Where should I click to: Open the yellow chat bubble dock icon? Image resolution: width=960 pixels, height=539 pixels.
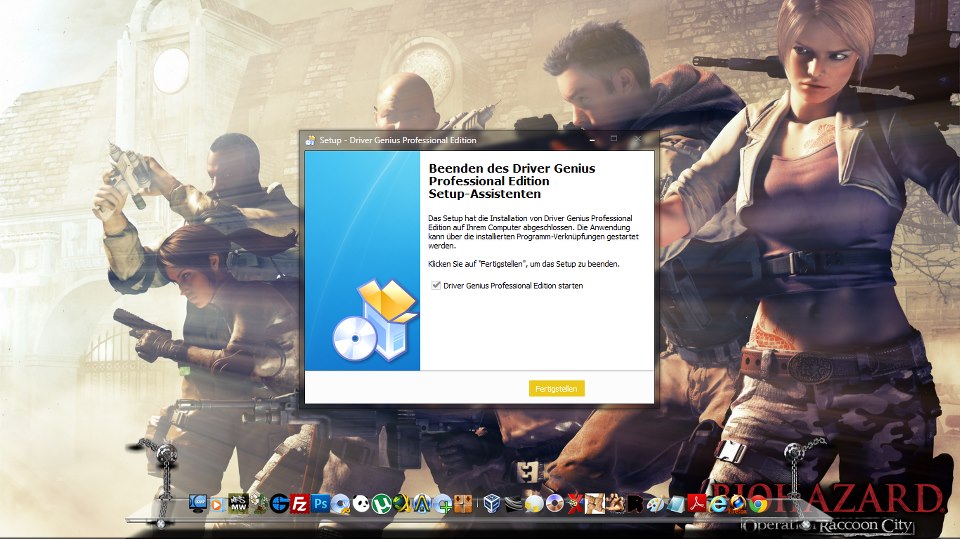534,503
